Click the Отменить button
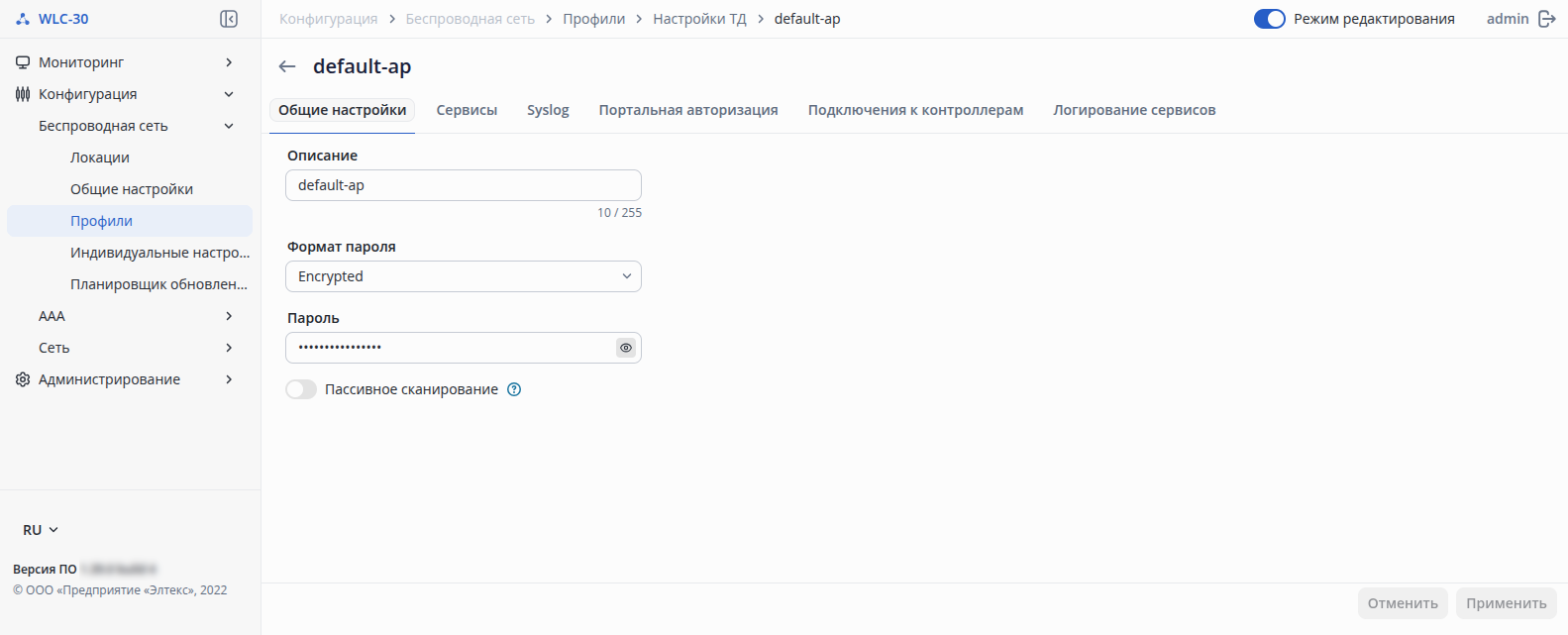 pos(1403,603)
